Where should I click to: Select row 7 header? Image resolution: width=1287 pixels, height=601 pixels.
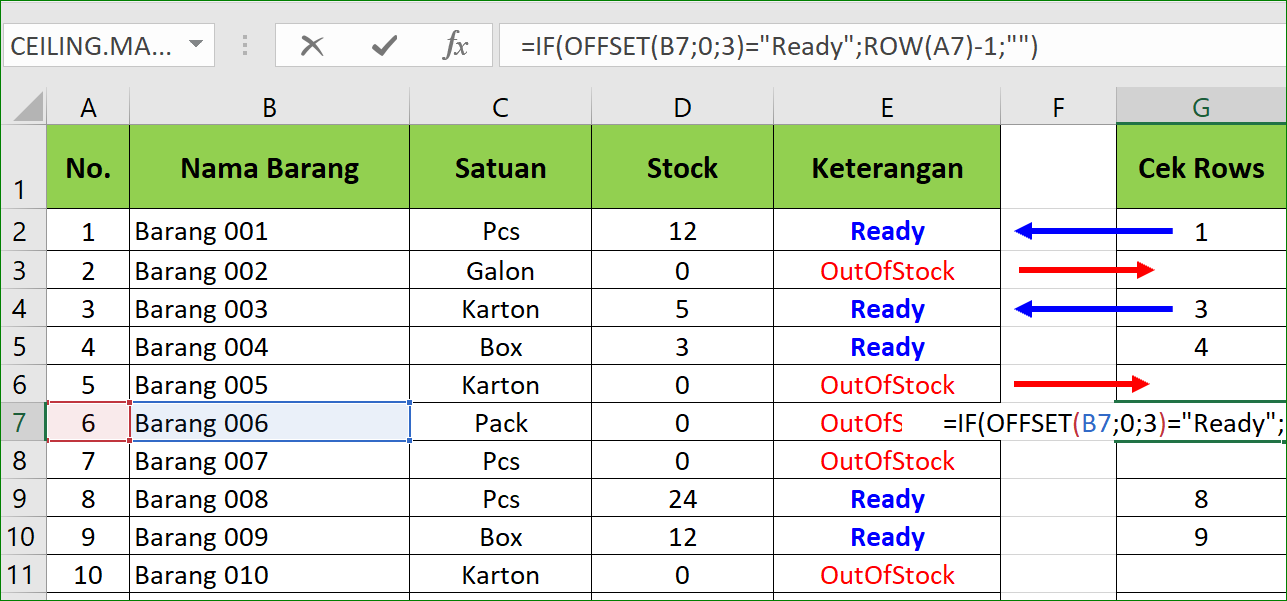tap(23, 423)
